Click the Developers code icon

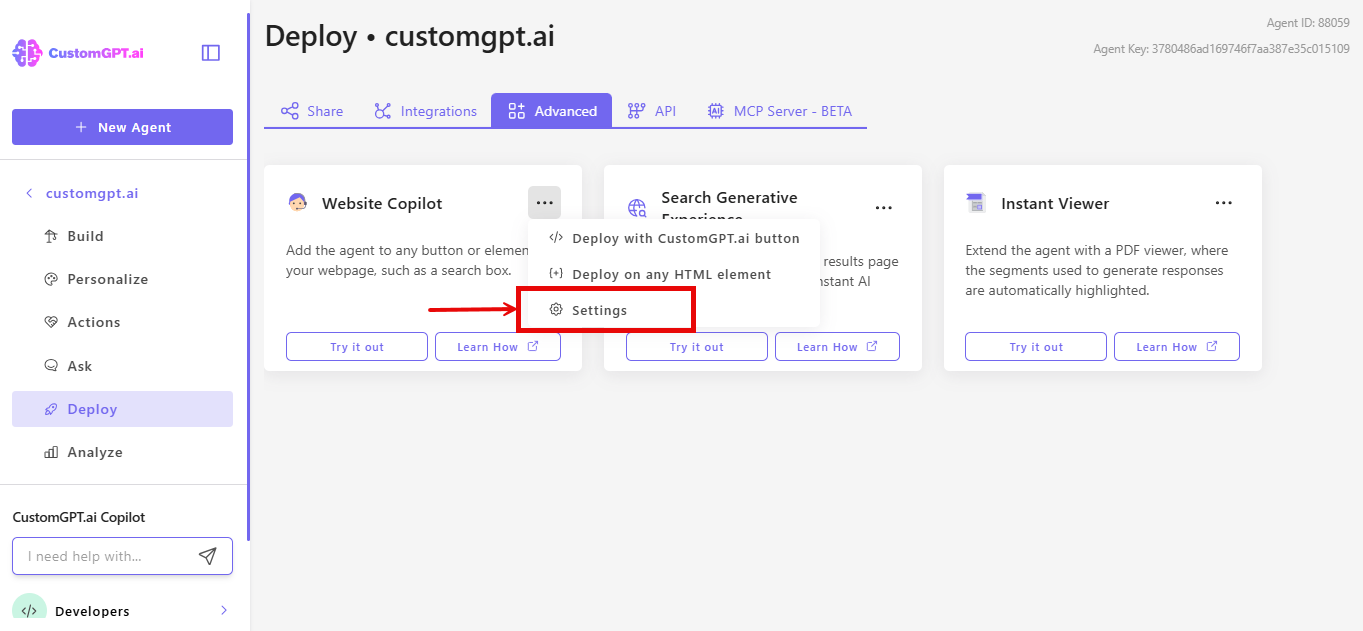29,610
